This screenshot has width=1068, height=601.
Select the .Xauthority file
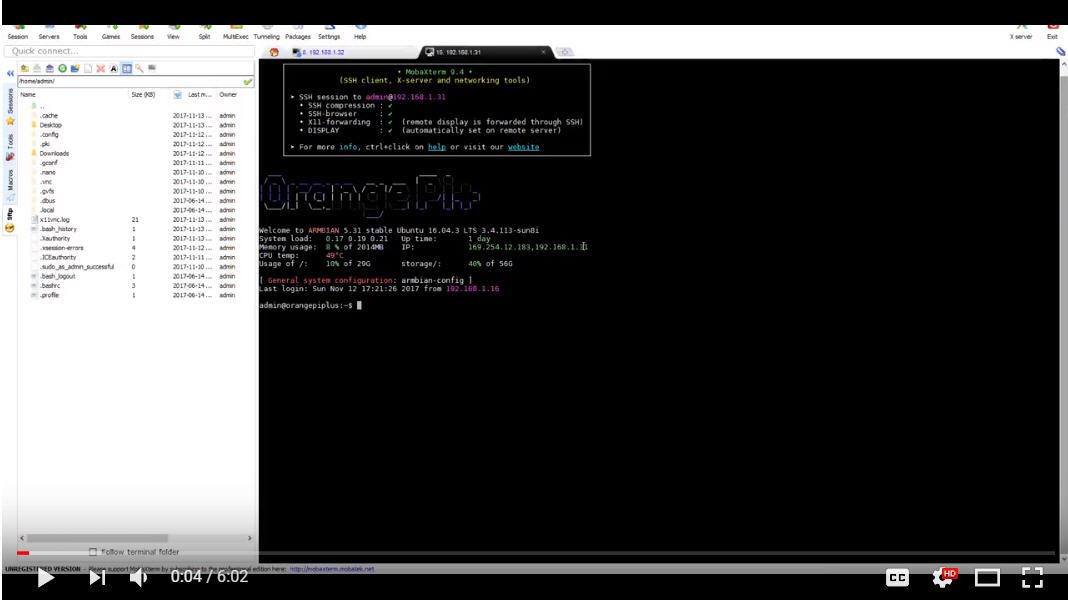136,238
